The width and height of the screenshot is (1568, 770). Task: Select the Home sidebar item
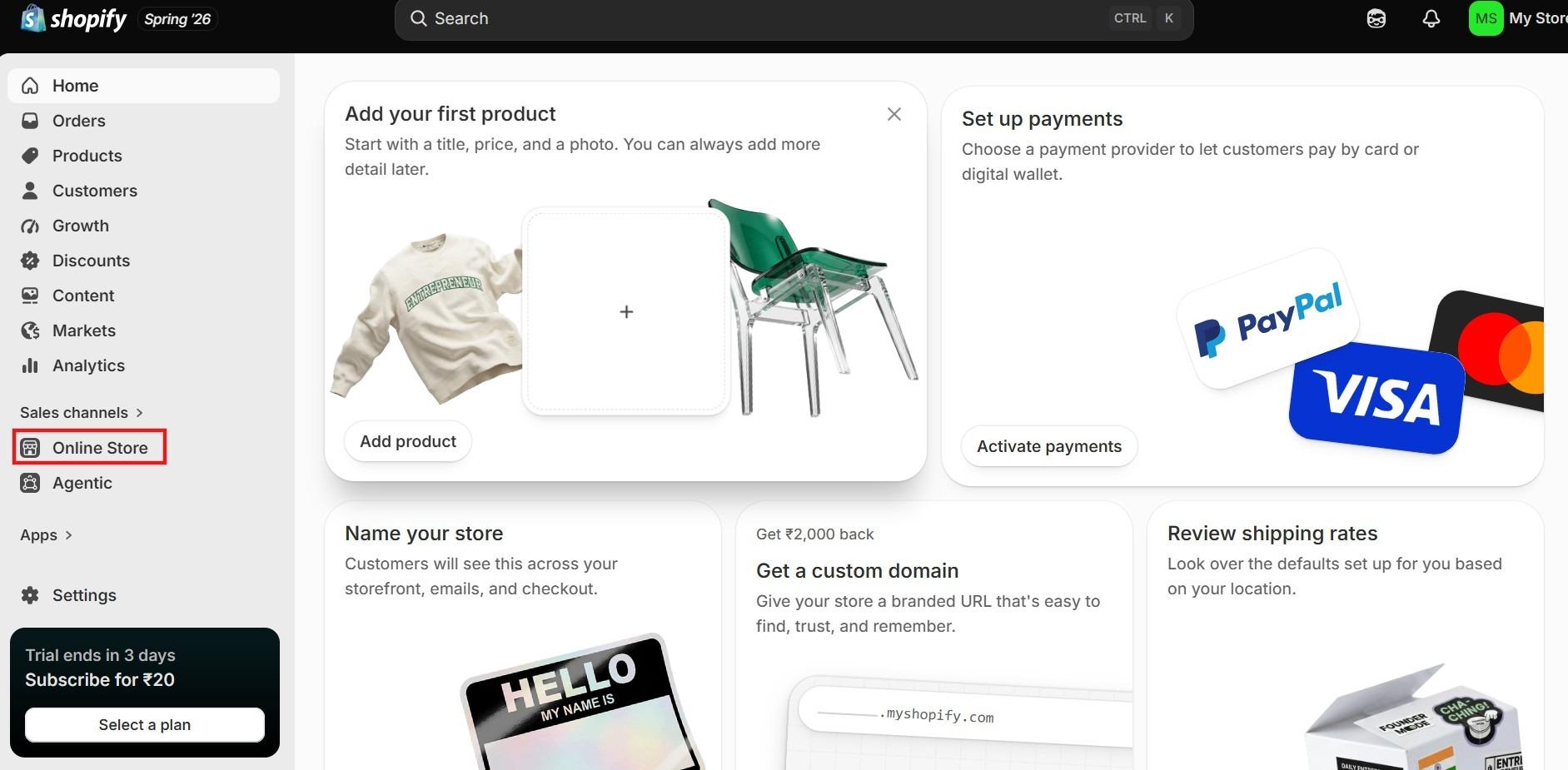click(144, 86)
